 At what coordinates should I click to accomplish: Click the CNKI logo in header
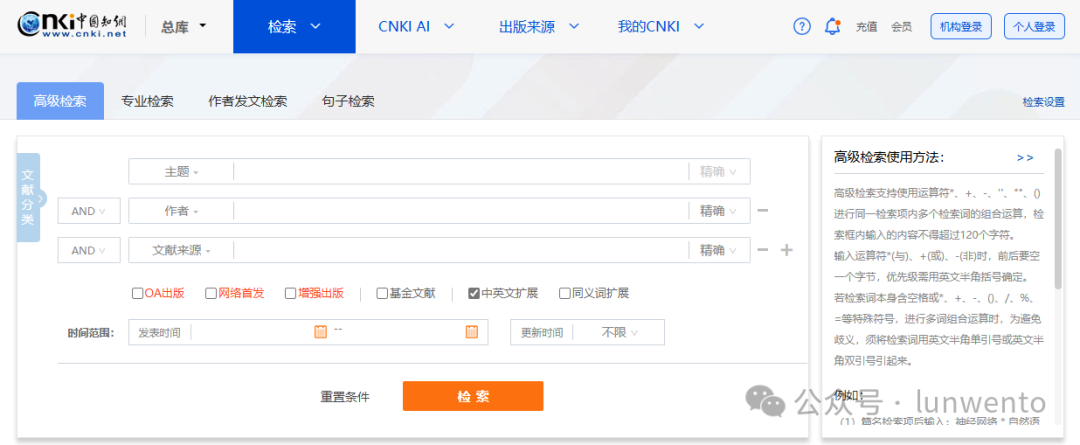(72, 26)
